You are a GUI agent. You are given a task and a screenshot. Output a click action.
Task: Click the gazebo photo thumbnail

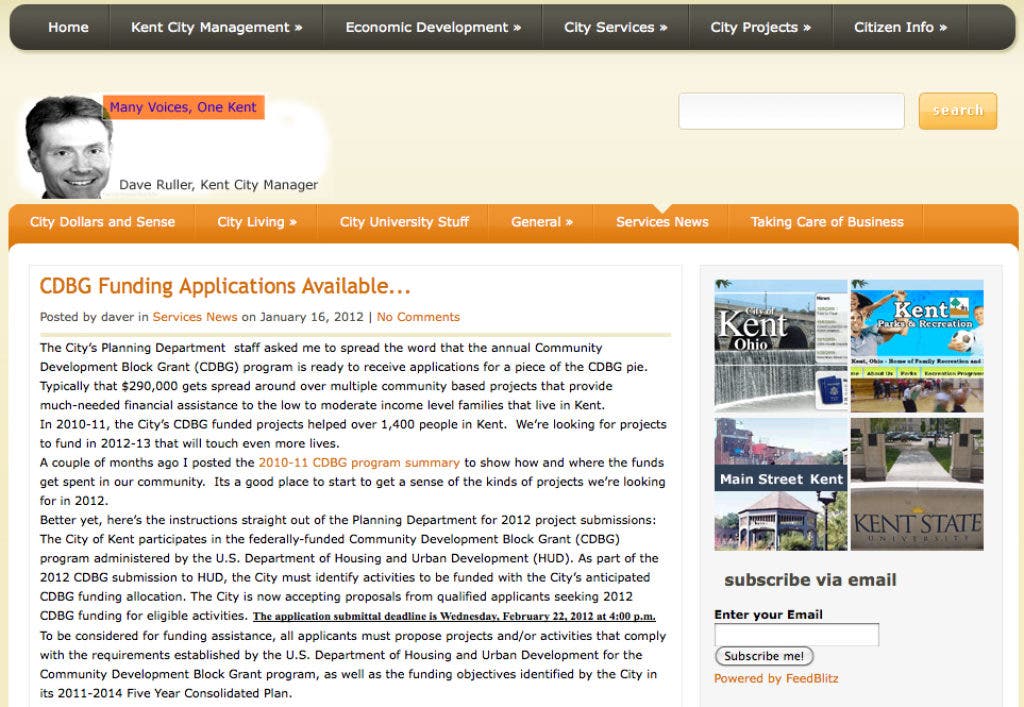(x=781, y=521)
